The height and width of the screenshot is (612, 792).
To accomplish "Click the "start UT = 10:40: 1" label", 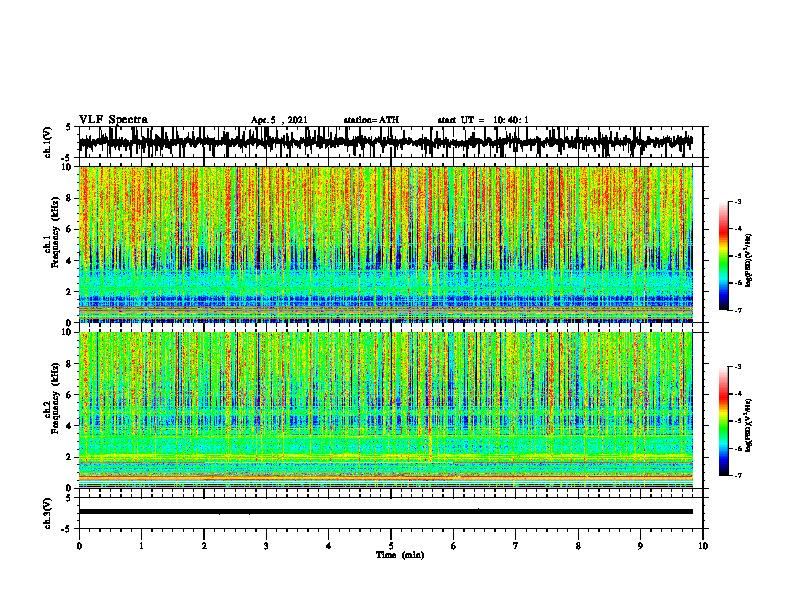I will click(483, 120).
